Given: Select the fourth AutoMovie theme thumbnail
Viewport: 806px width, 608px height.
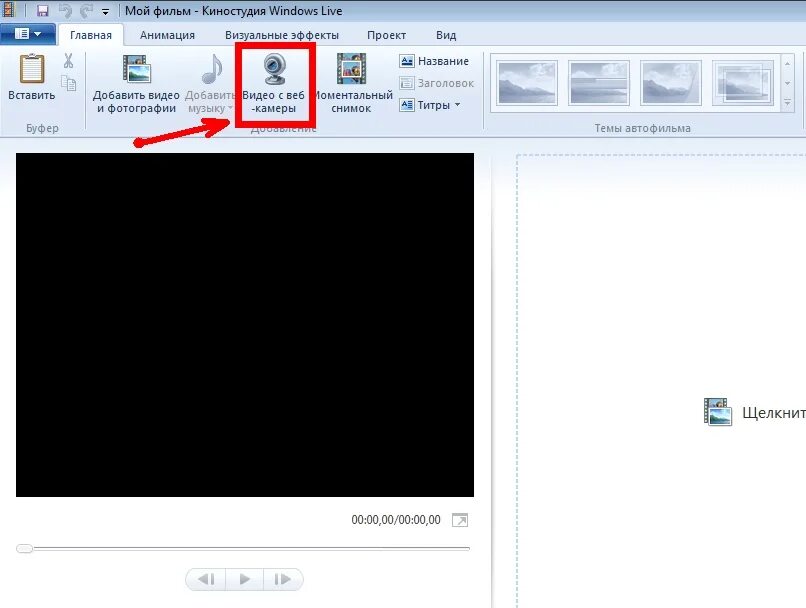Looking at the screenshot, I should point(743,83).
